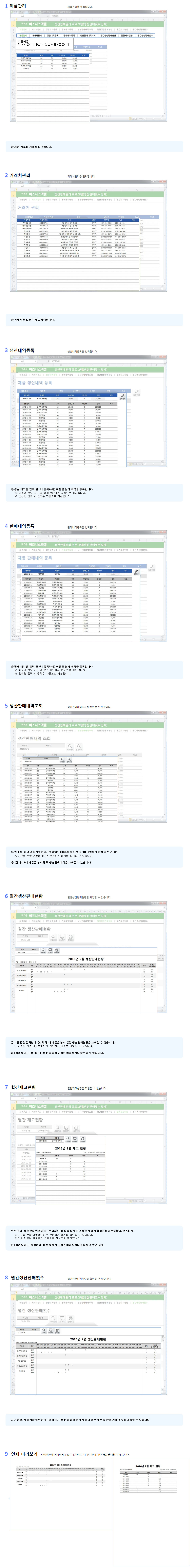The width and height of the screenshot is (196, 1568).
Task: Click the '6 월간생산판매현황' section heading
Action: (24, 896)
